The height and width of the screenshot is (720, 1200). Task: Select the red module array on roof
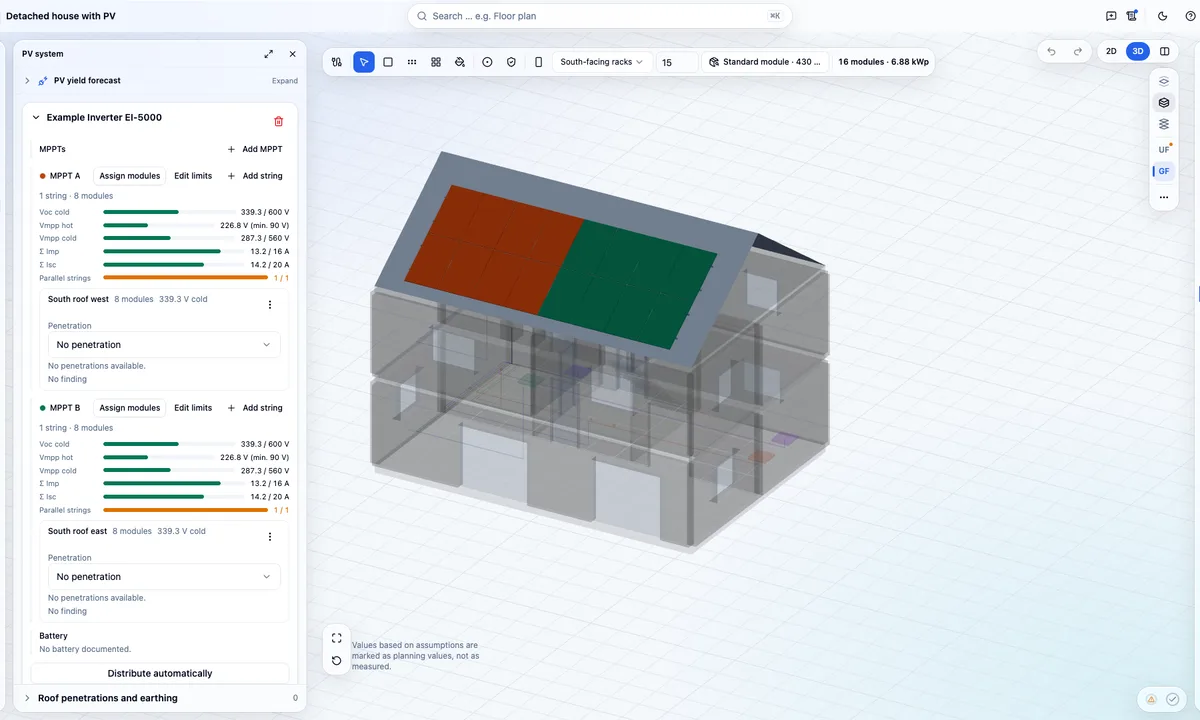(x=495, y=250)
